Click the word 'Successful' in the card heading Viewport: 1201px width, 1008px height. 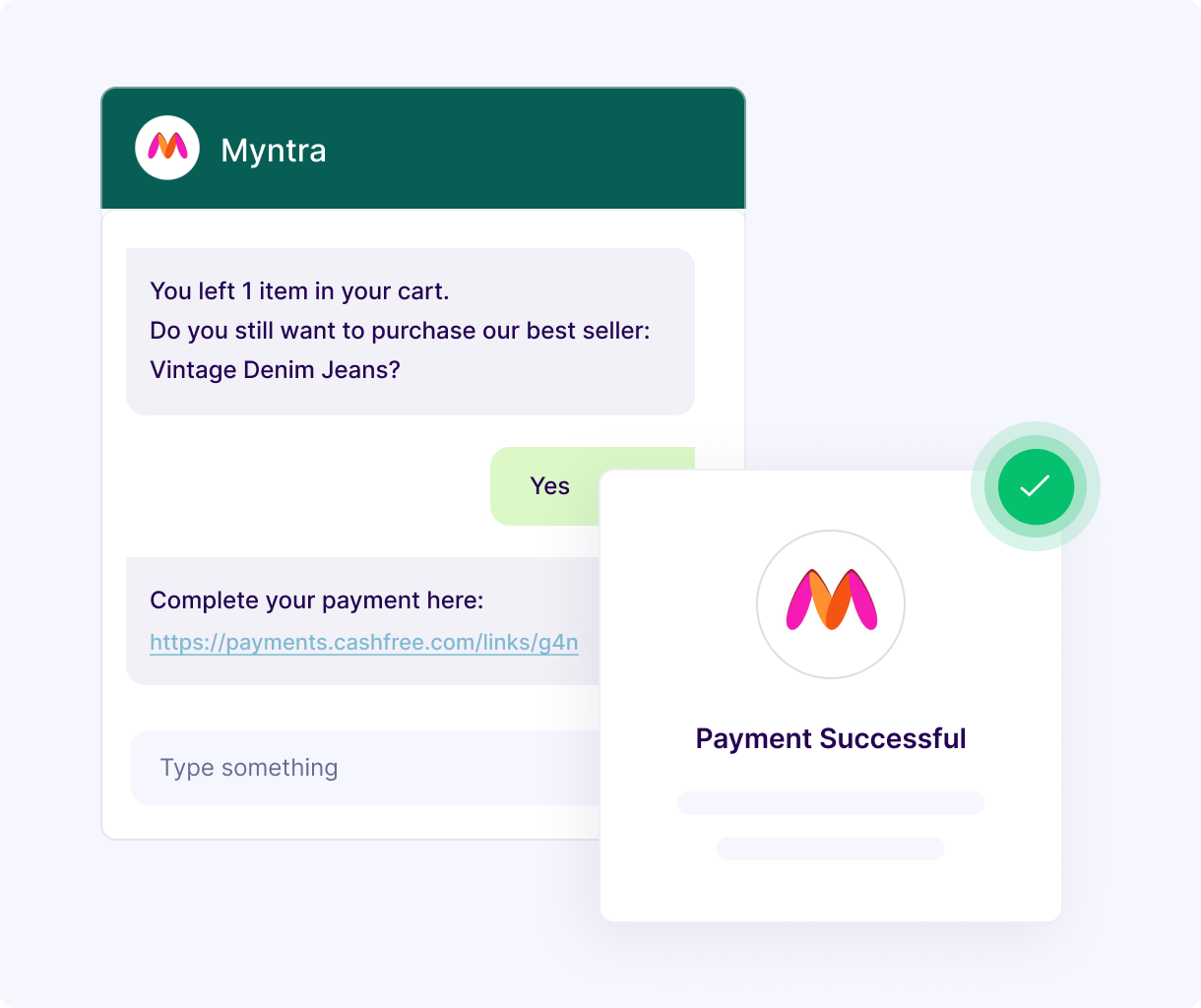pyautogui.click(x=893, y=738)
